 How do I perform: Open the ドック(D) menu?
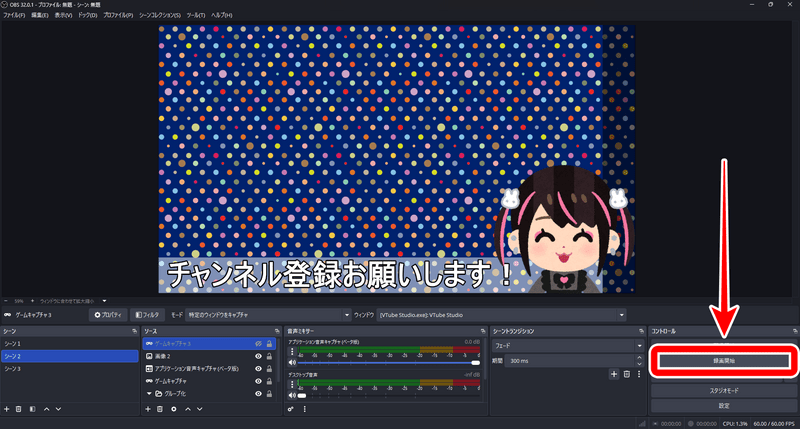point(87,15)
